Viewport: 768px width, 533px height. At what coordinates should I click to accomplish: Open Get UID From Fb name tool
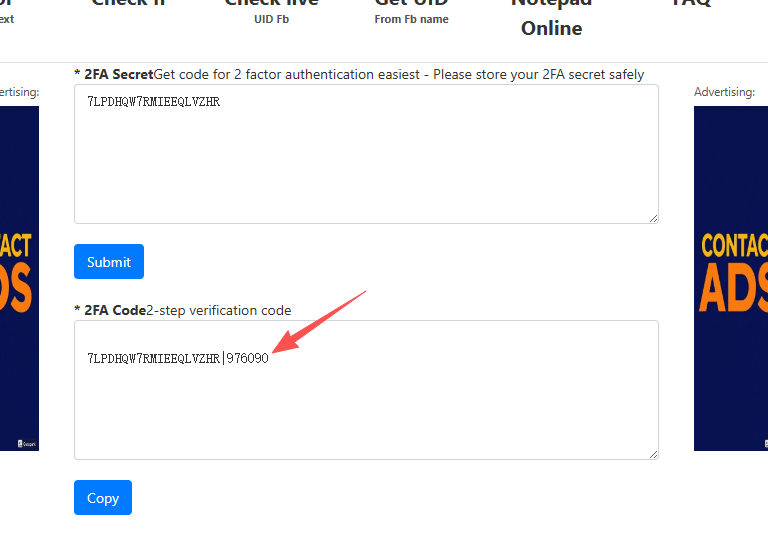(x=411, y=12)
